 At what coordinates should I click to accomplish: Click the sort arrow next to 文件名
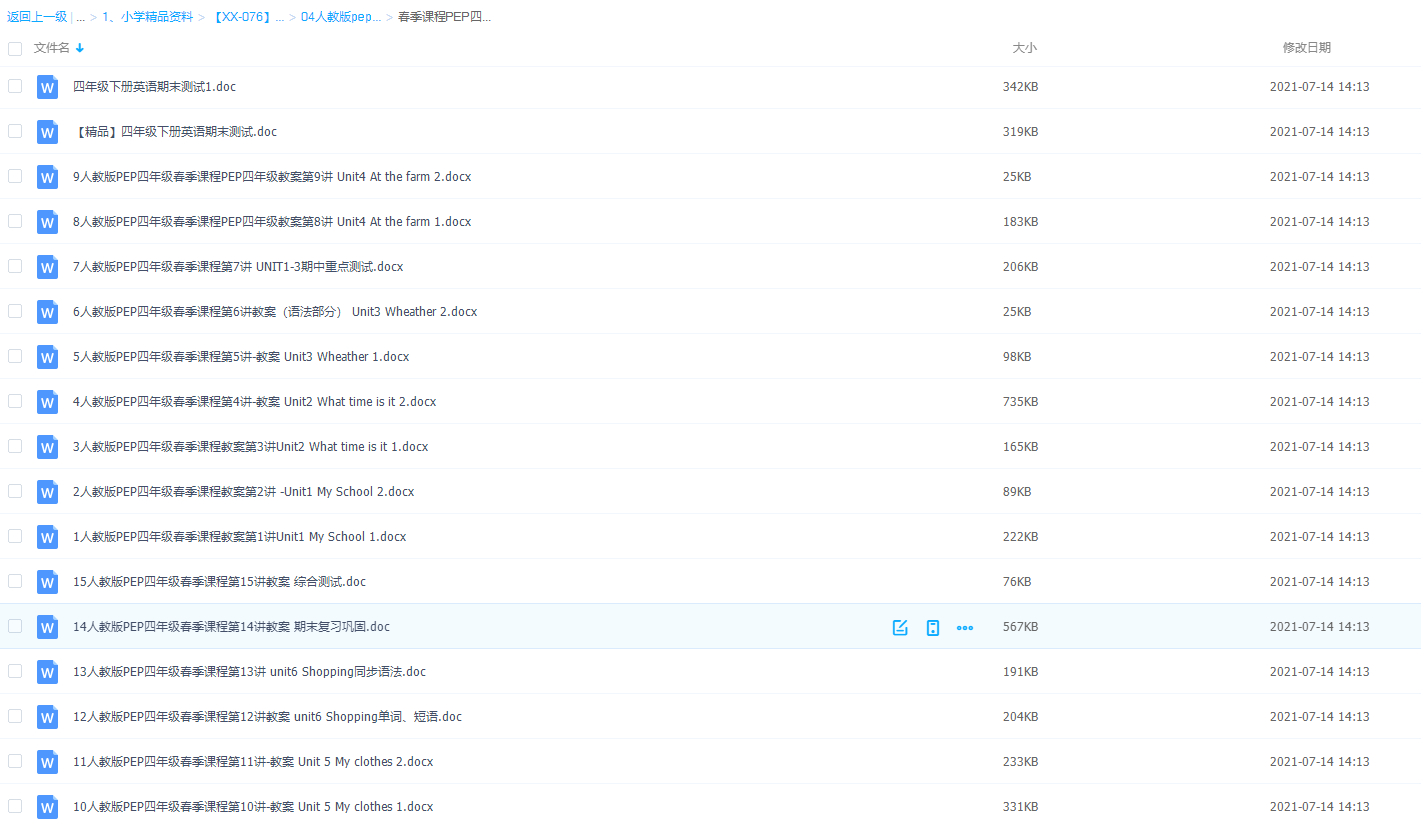(80, 48)
